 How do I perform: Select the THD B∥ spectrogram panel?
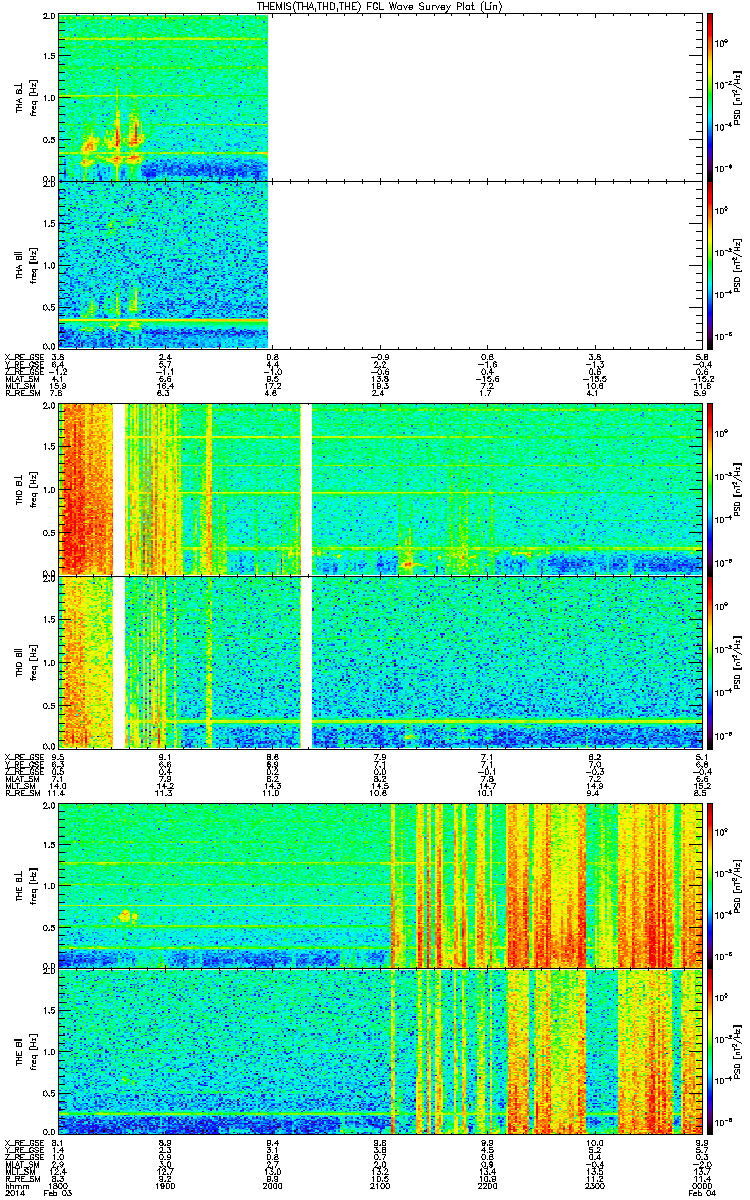tap(381, 662)
